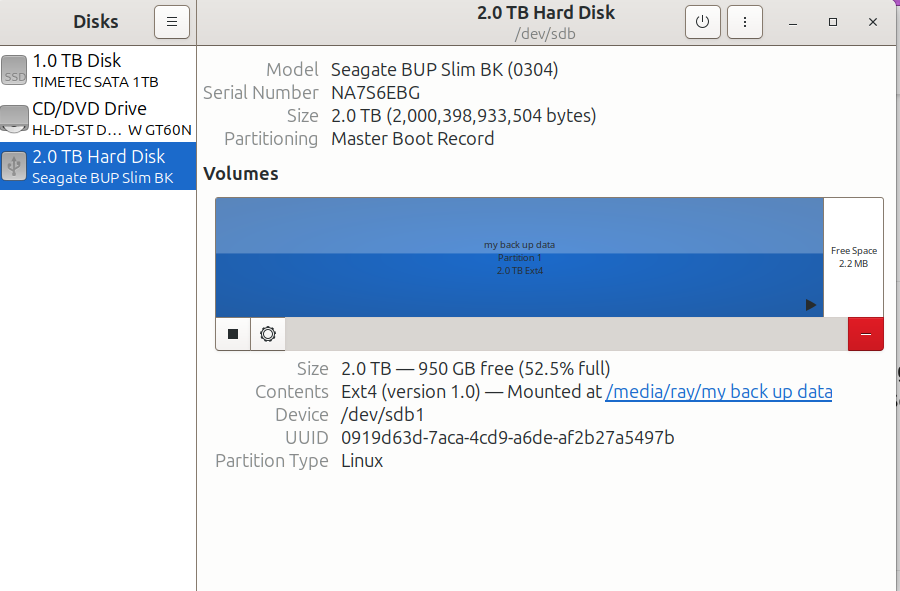900x591 pixels.
Task: Select the my back up data Partition 1 volume
Action: click(x=519, y=257)
